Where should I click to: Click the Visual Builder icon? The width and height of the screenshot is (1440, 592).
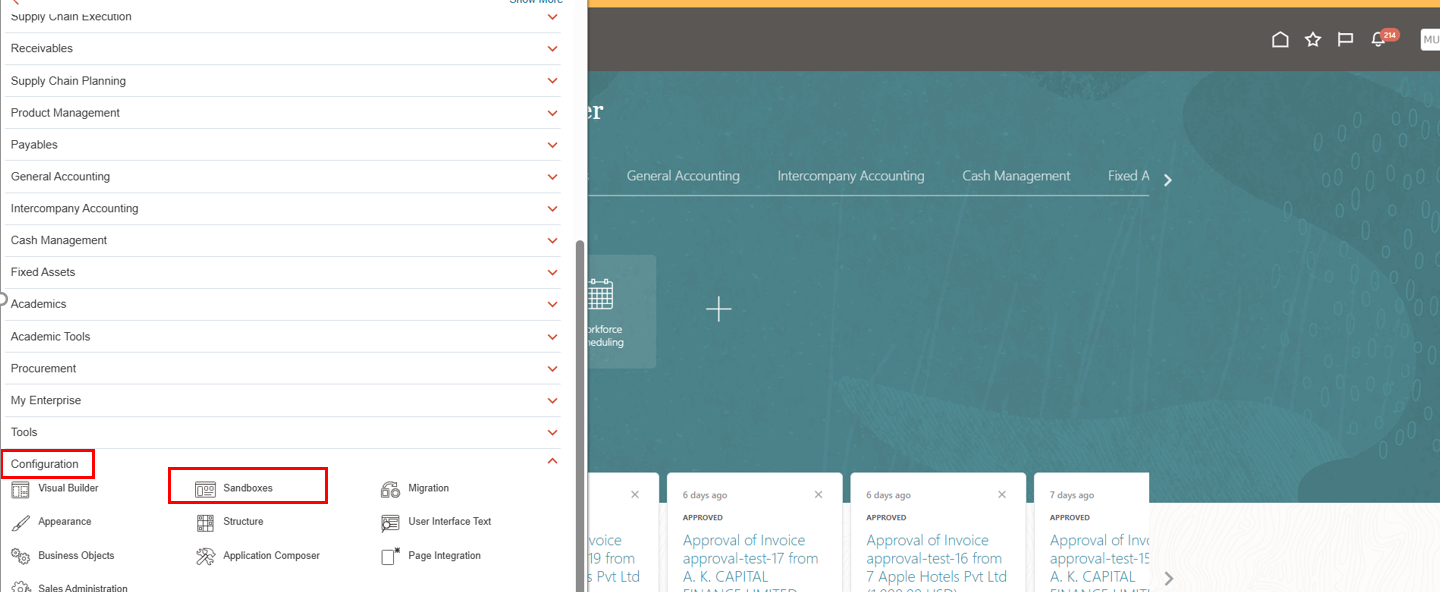click(x=20, y=490)
